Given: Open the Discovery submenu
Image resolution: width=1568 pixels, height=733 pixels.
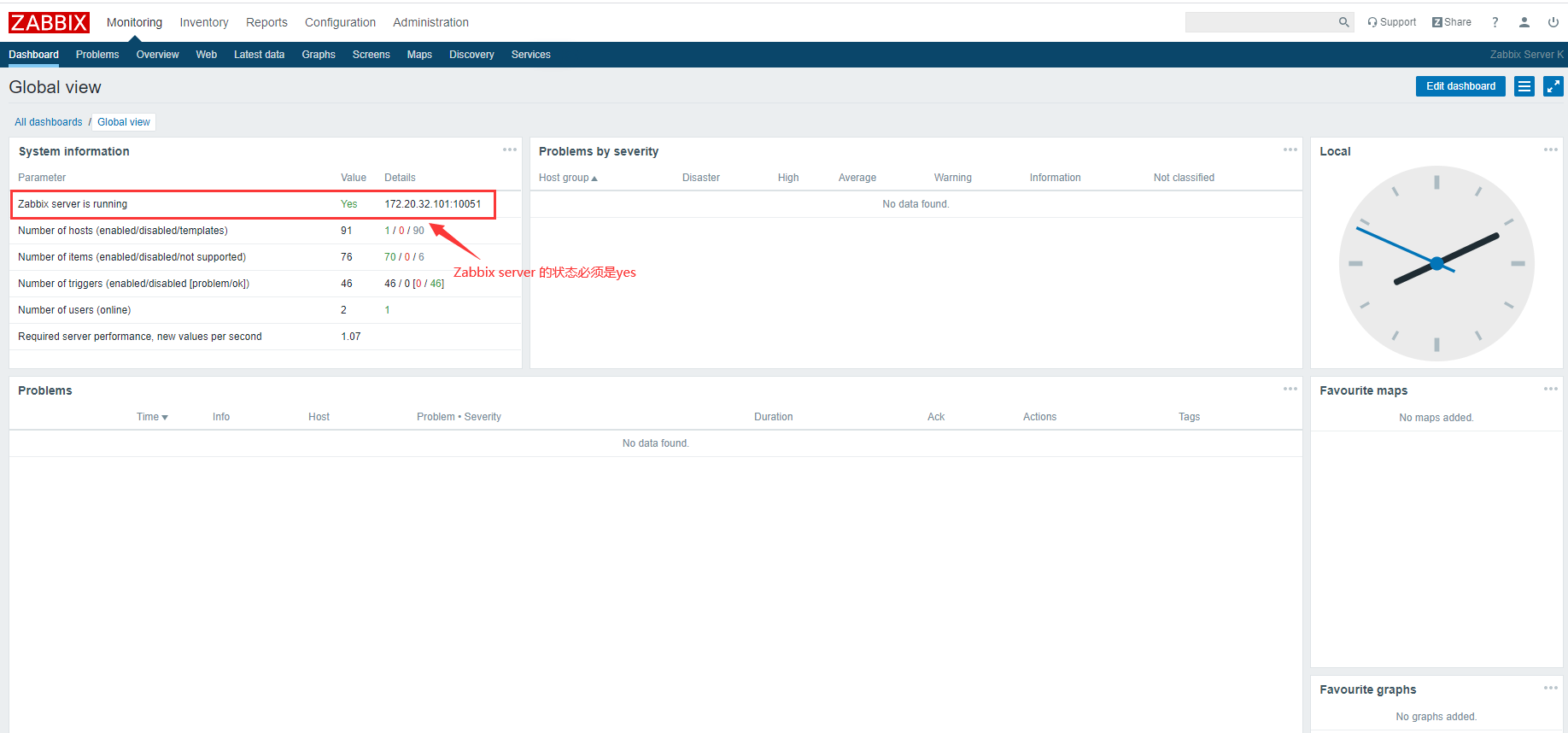Looking at the screenshot, I should (x=471, y=55).
